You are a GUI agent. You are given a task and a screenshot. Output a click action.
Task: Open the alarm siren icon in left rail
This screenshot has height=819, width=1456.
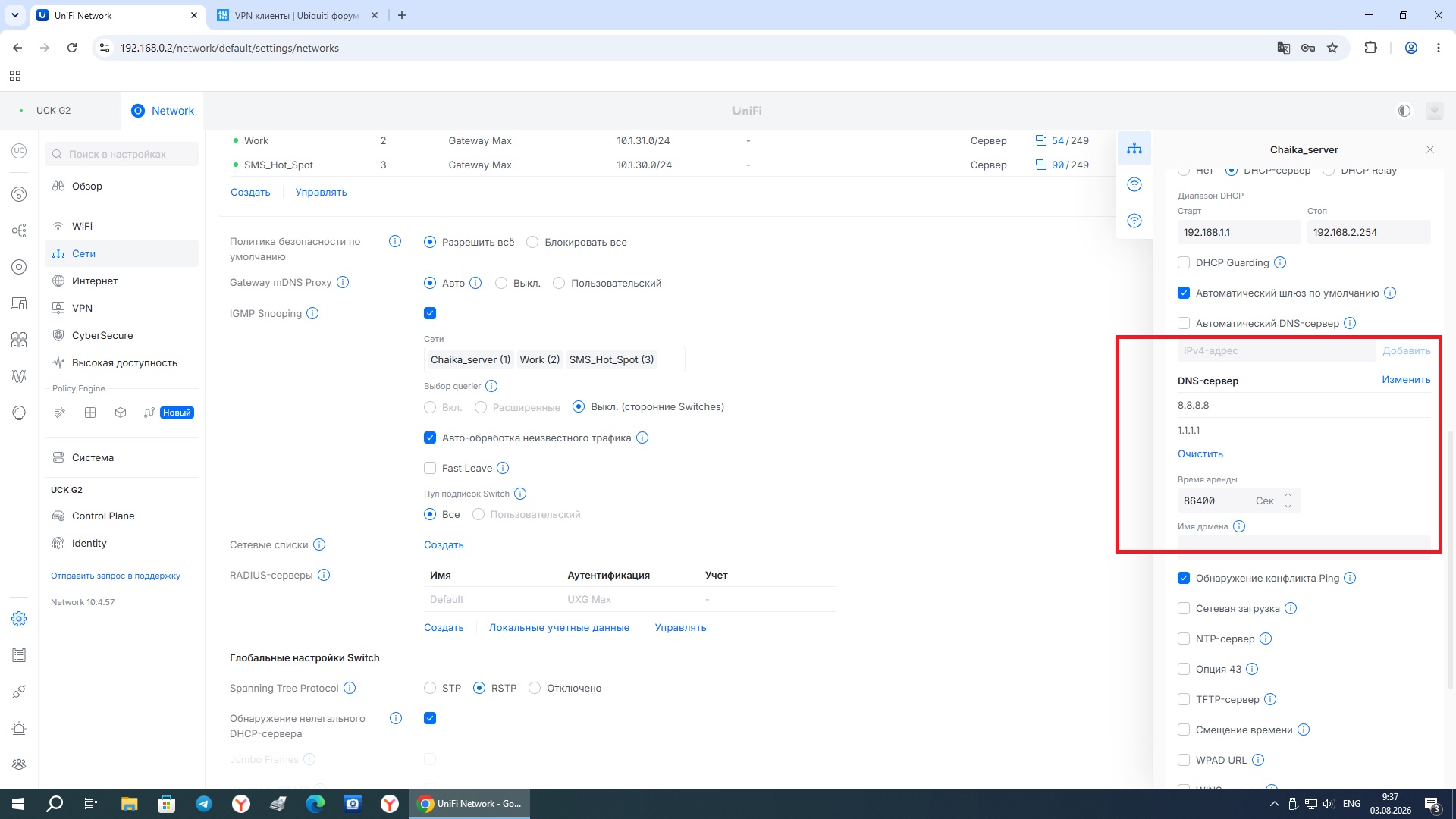(19, 729)
